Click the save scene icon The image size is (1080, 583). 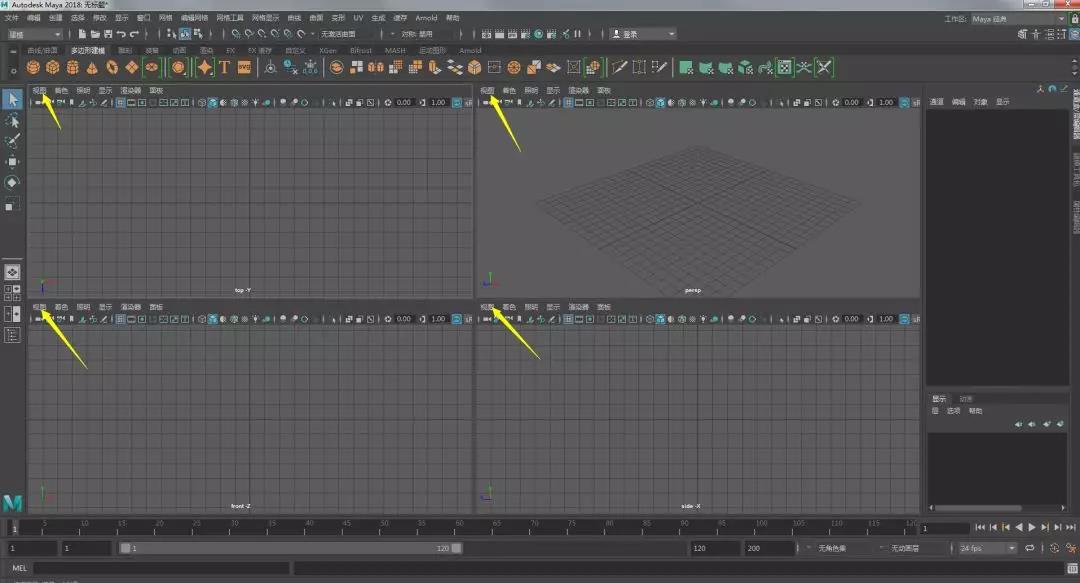106,34
